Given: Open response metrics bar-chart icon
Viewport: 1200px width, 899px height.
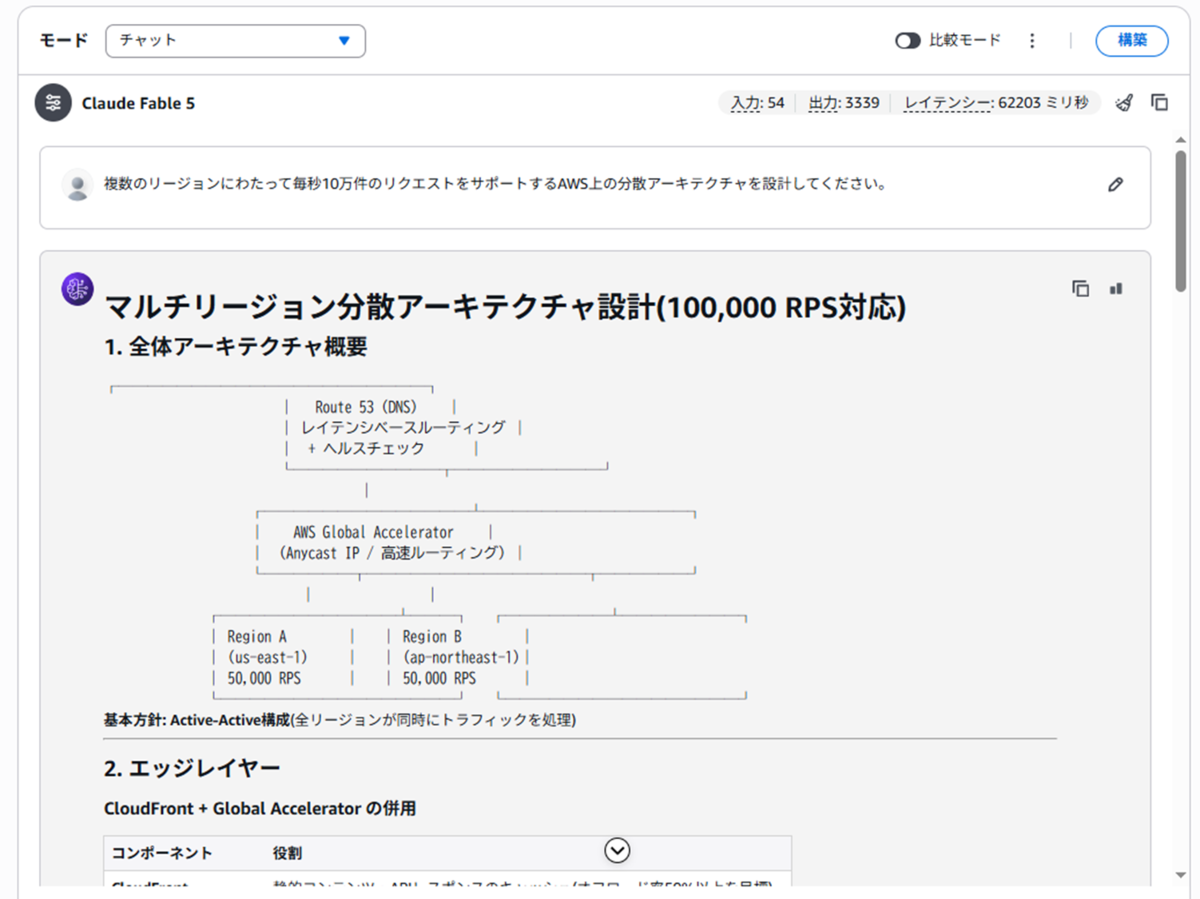Looking at the screenshot, I should 1116,288.
